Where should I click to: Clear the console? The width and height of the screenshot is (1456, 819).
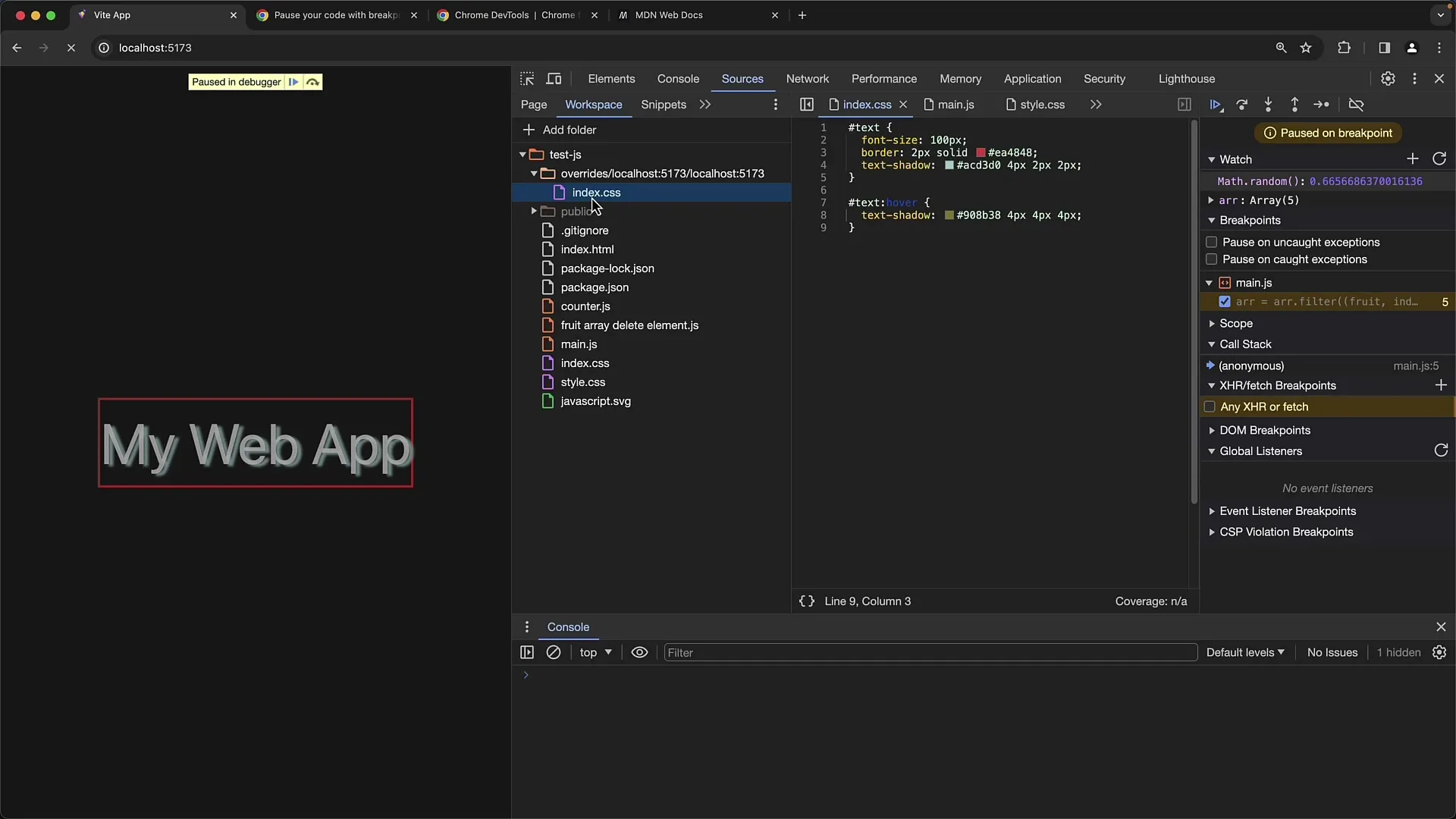(x=554, y=653)
